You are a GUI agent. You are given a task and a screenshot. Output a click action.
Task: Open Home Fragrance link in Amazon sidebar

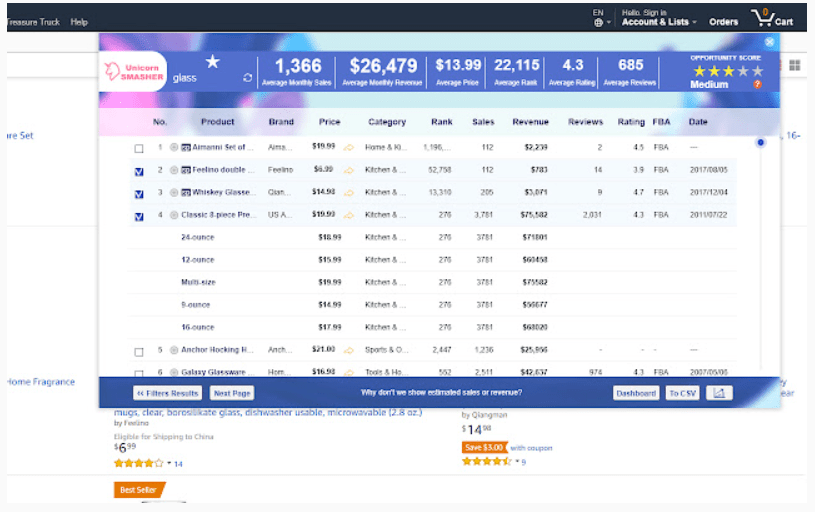point(41,382)
